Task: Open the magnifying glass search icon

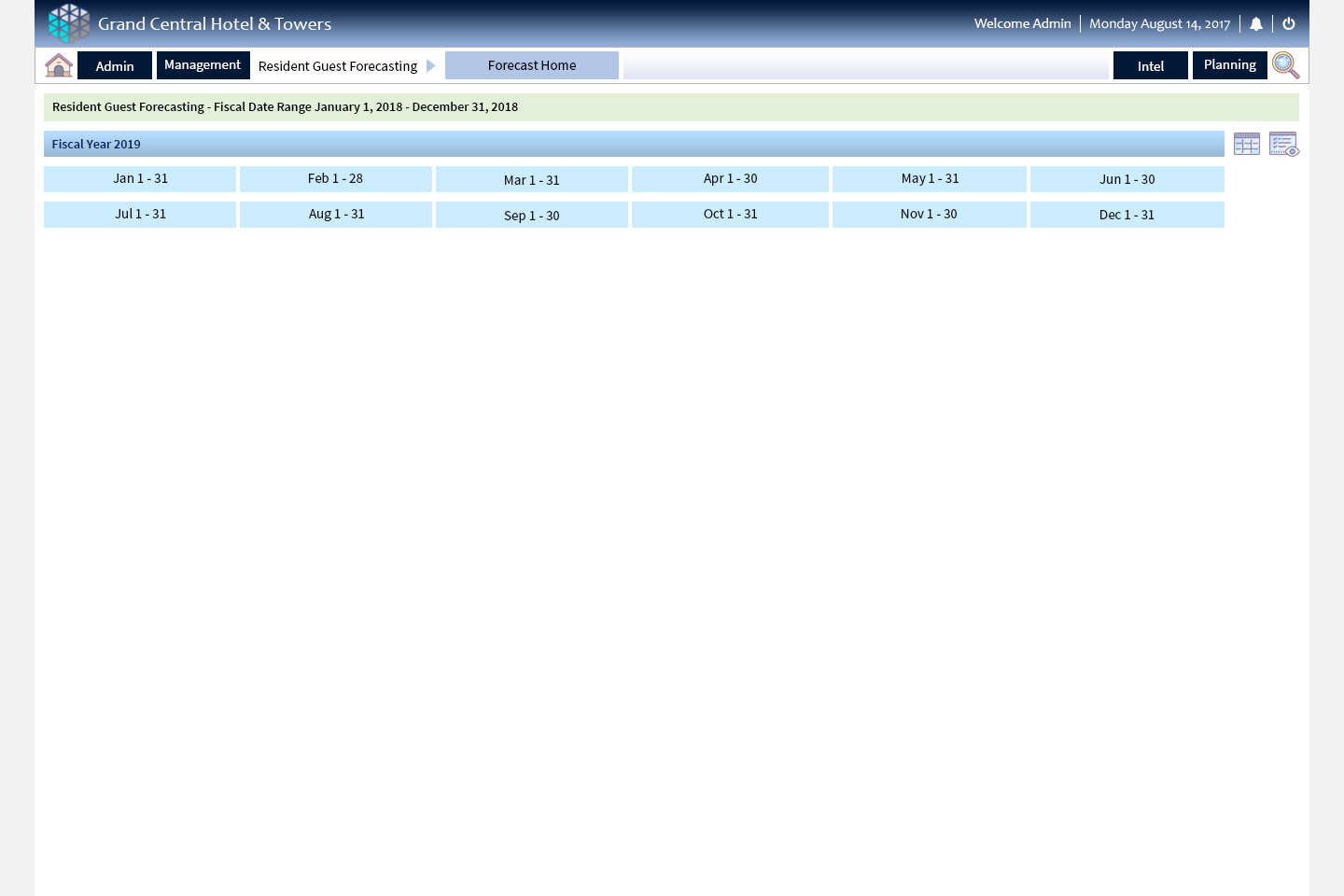Action: pos(1285,65)
